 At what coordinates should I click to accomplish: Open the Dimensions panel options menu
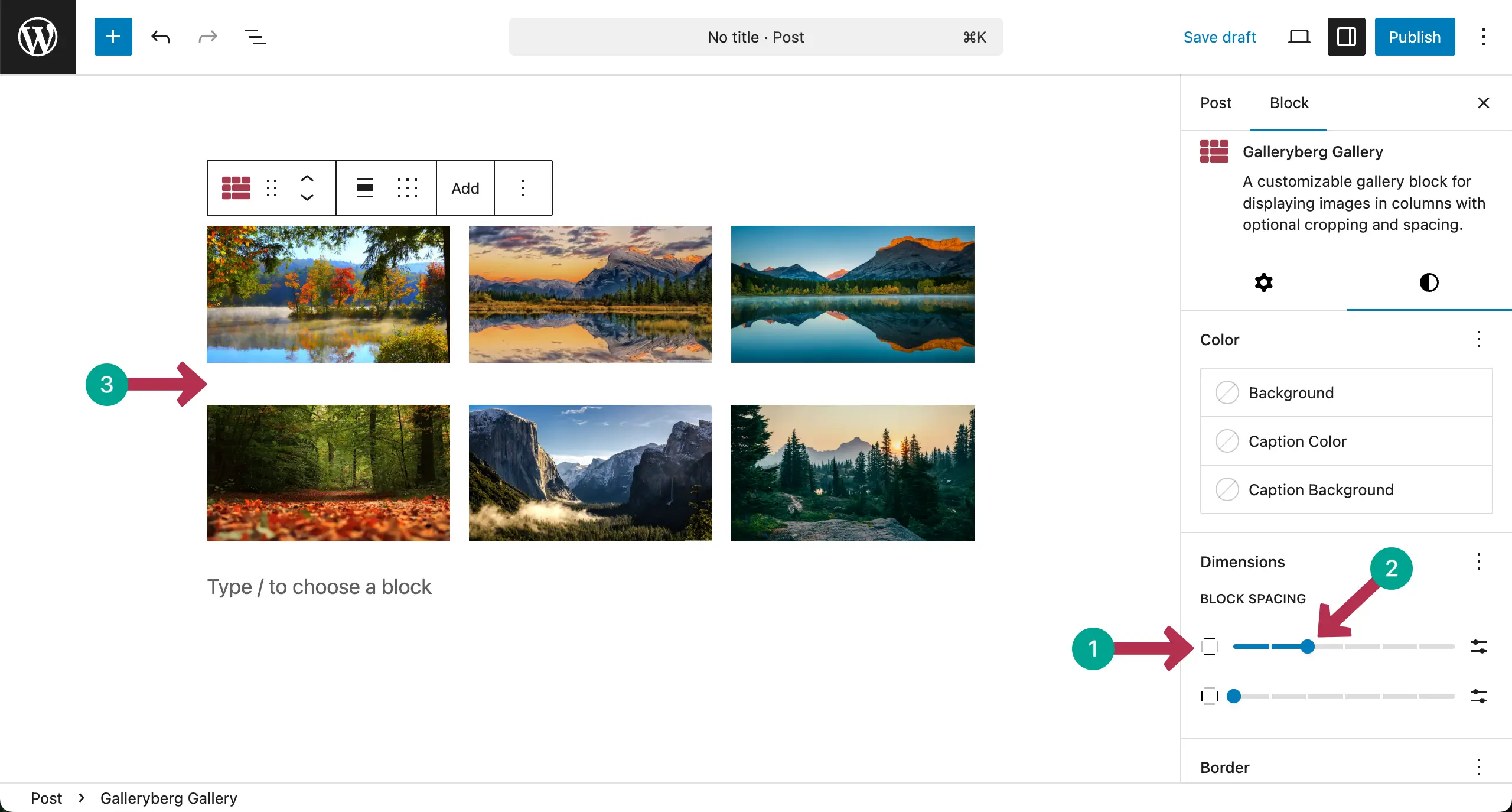(1479, 562)
